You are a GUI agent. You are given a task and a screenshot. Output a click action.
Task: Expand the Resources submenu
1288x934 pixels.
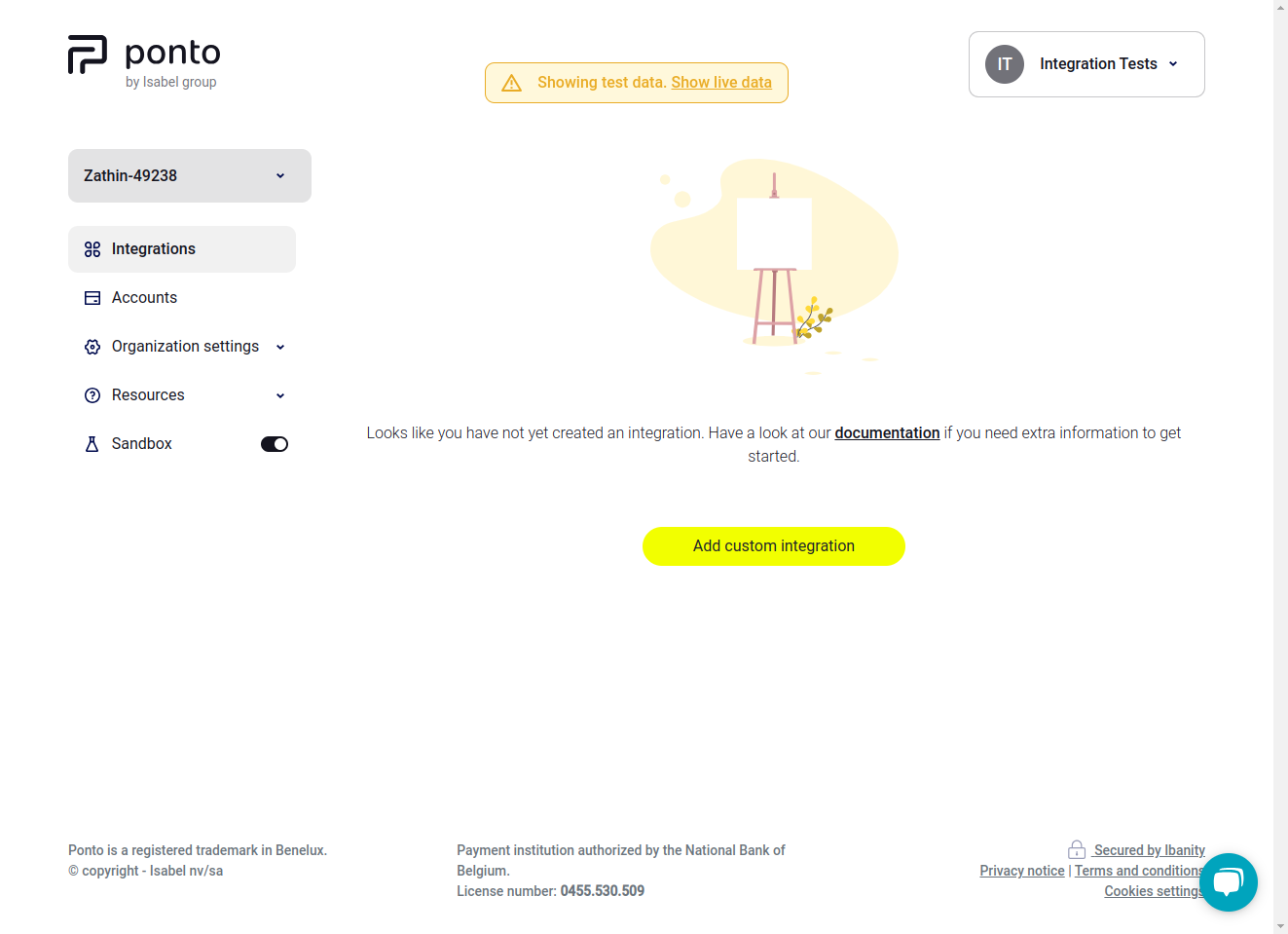(x=280, y=395)
